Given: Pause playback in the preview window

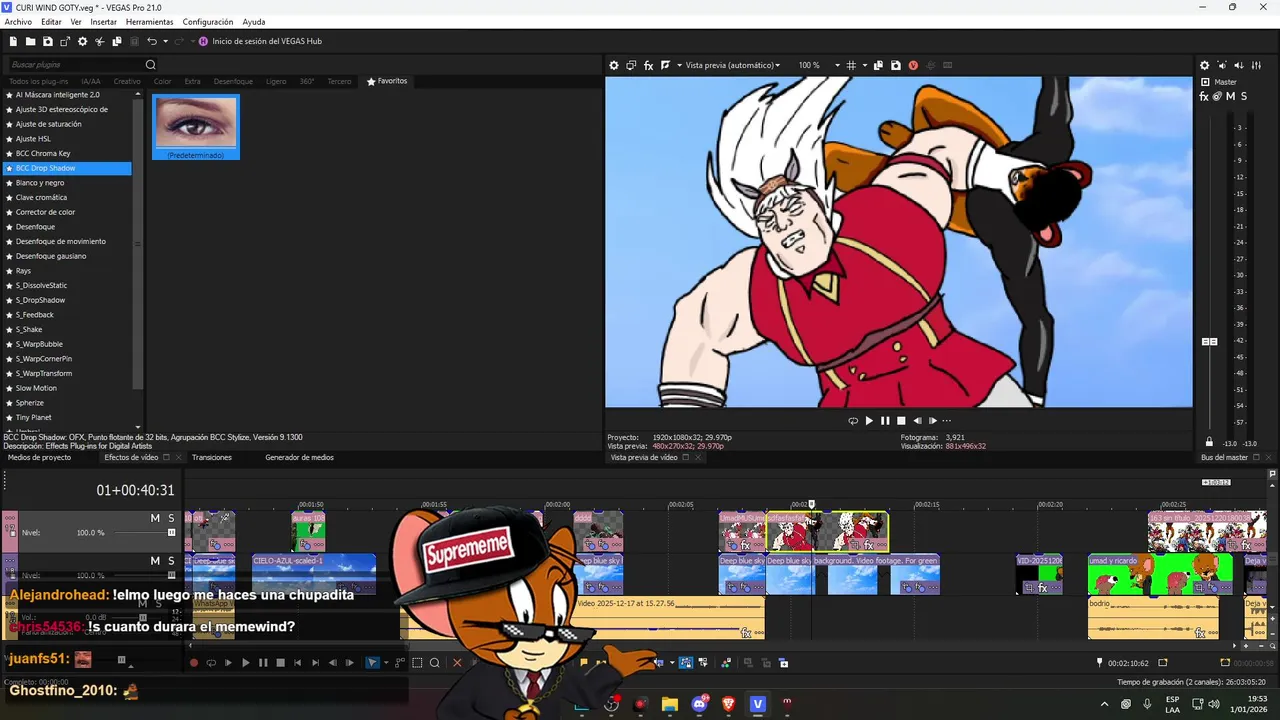Looking at the screenshot, I should (885, 421).
